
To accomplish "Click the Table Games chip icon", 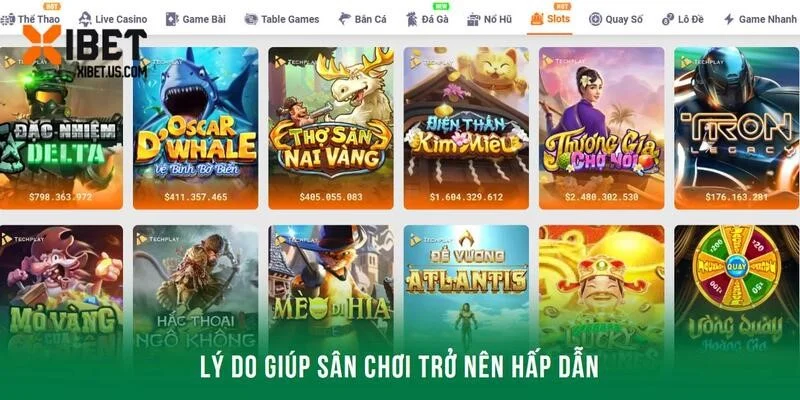I will coord(251,19).
